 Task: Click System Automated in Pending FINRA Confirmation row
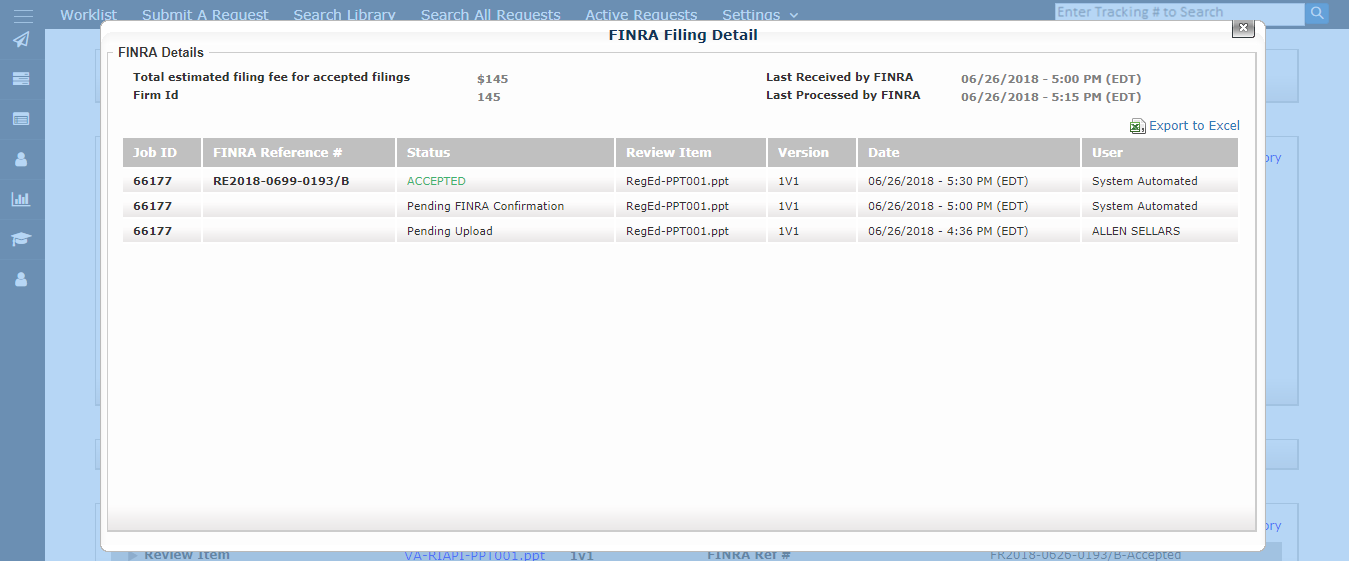click(1145, 206)
